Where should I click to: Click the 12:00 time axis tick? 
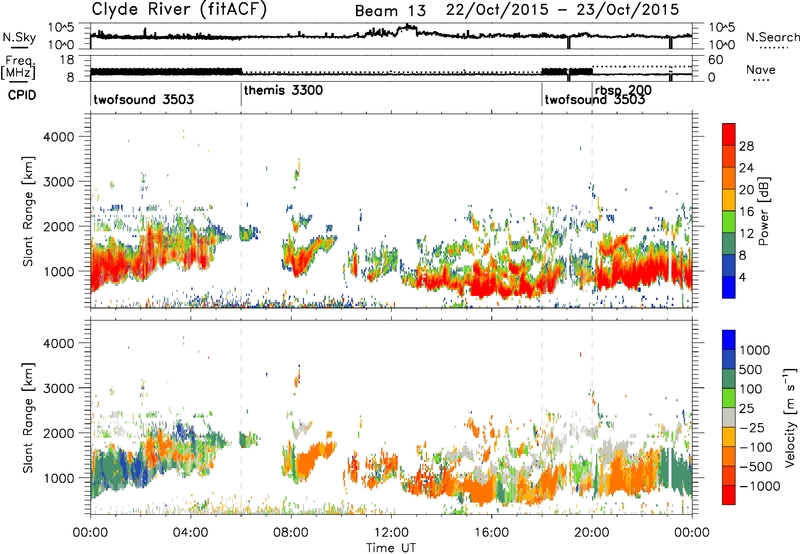[391, 533]
